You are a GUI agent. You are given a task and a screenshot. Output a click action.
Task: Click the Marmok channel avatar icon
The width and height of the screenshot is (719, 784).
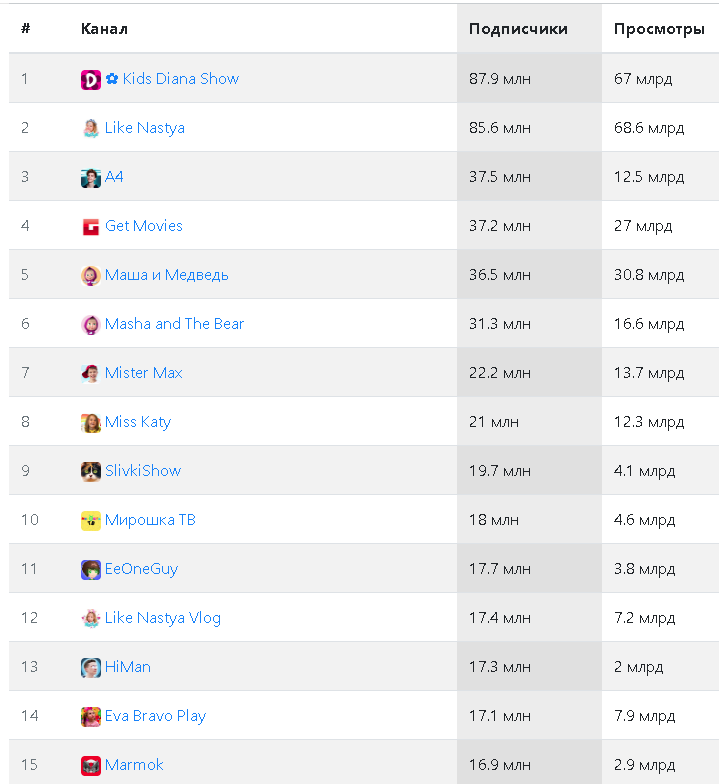point(91,766)
